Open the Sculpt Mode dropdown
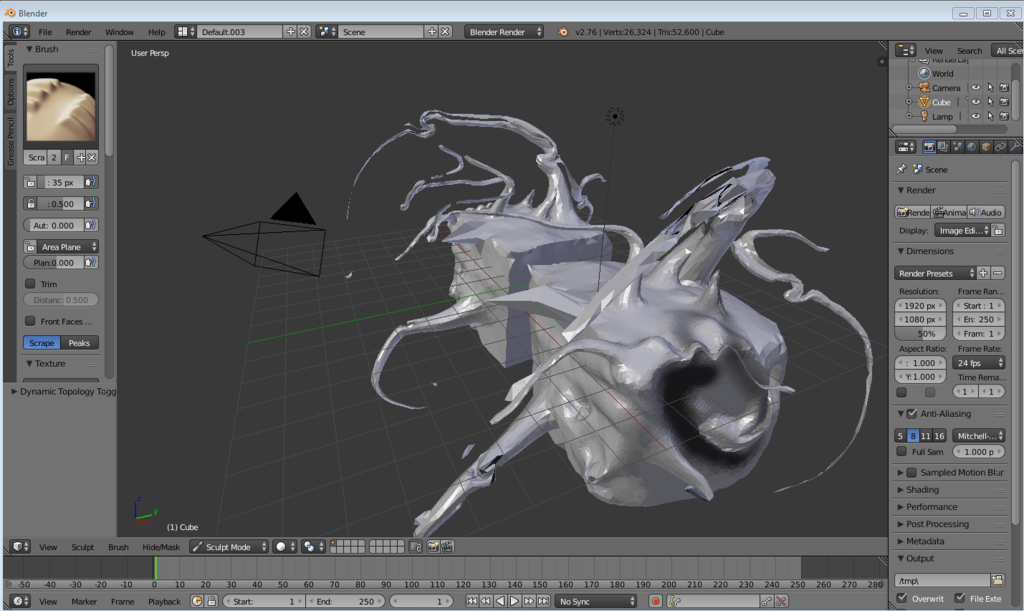 (229, 547)
